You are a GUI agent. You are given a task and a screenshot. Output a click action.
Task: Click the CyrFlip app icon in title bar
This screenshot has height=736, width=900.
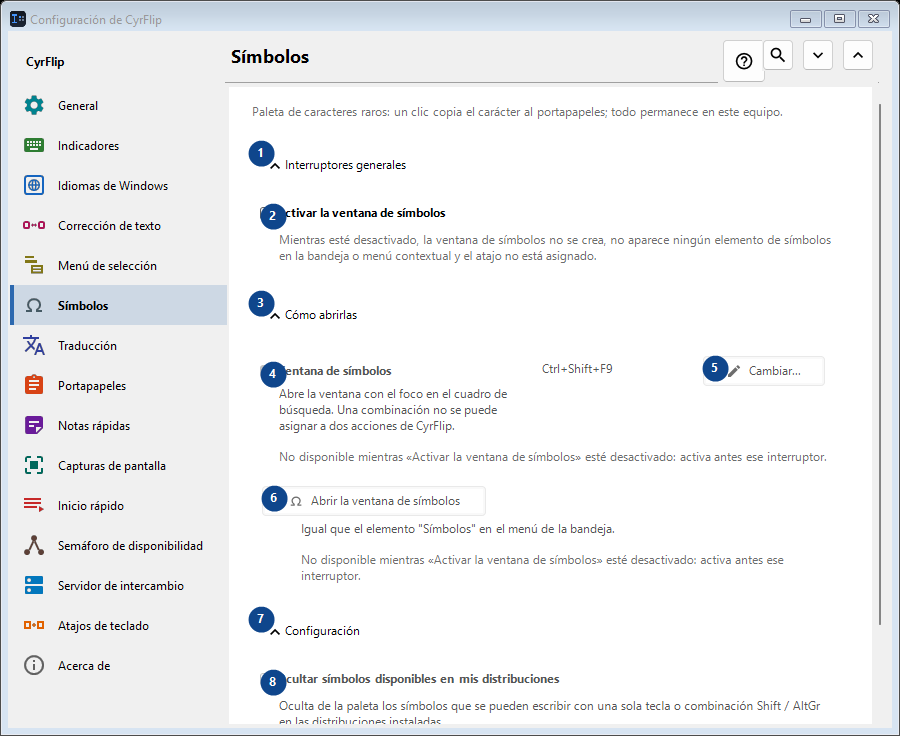click(18, 19)
